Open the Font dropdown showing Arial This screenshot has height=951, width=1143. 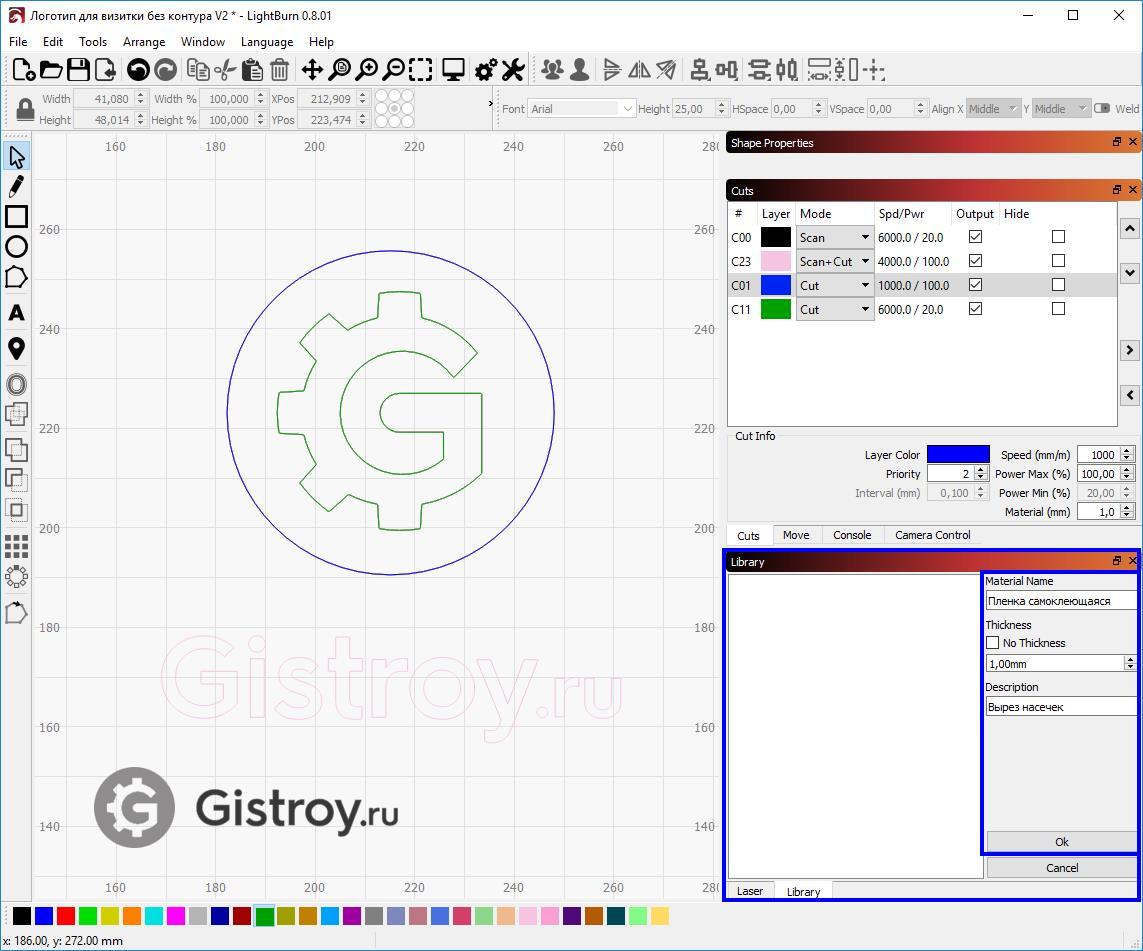coord(581,109)
